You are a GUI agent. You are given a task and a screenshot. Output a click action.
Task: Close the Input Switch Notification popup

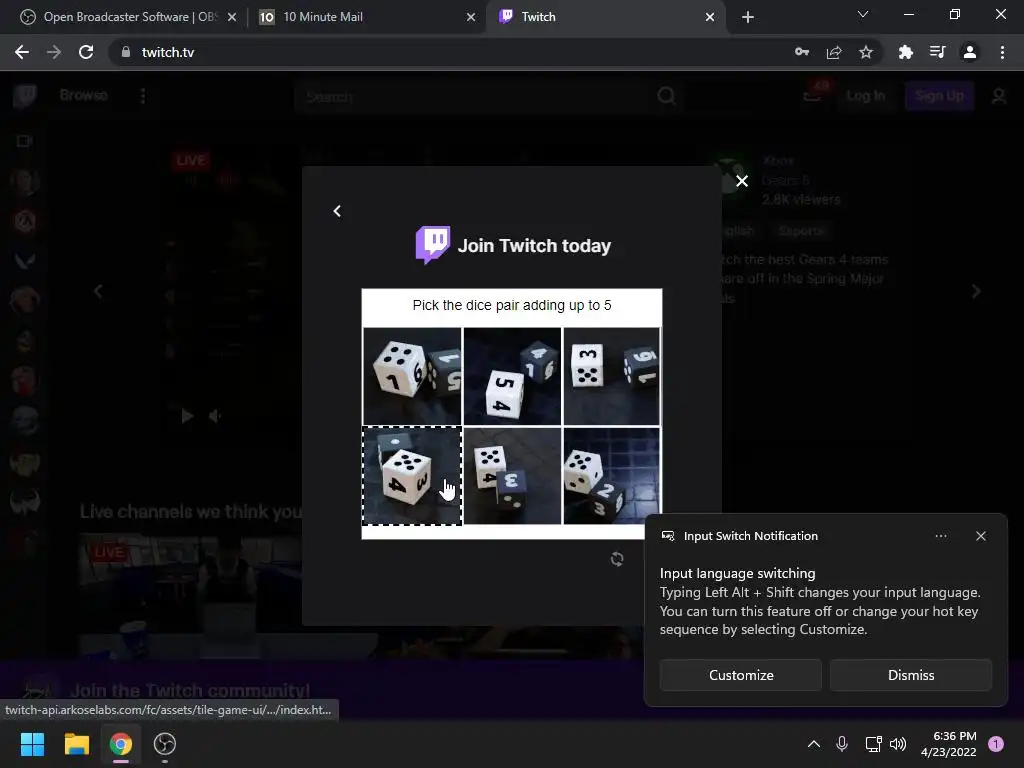[980, 536]
